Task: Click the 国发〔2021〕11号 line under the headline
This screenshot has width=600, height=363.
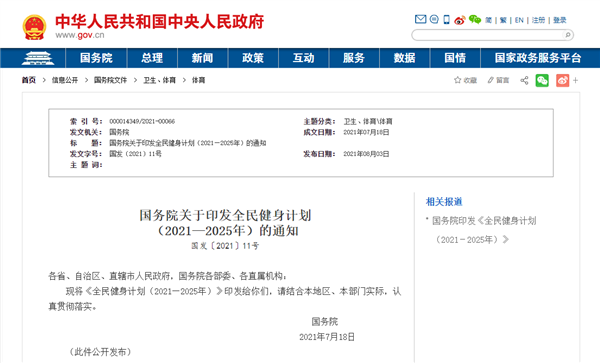Action: coord(225,246)
